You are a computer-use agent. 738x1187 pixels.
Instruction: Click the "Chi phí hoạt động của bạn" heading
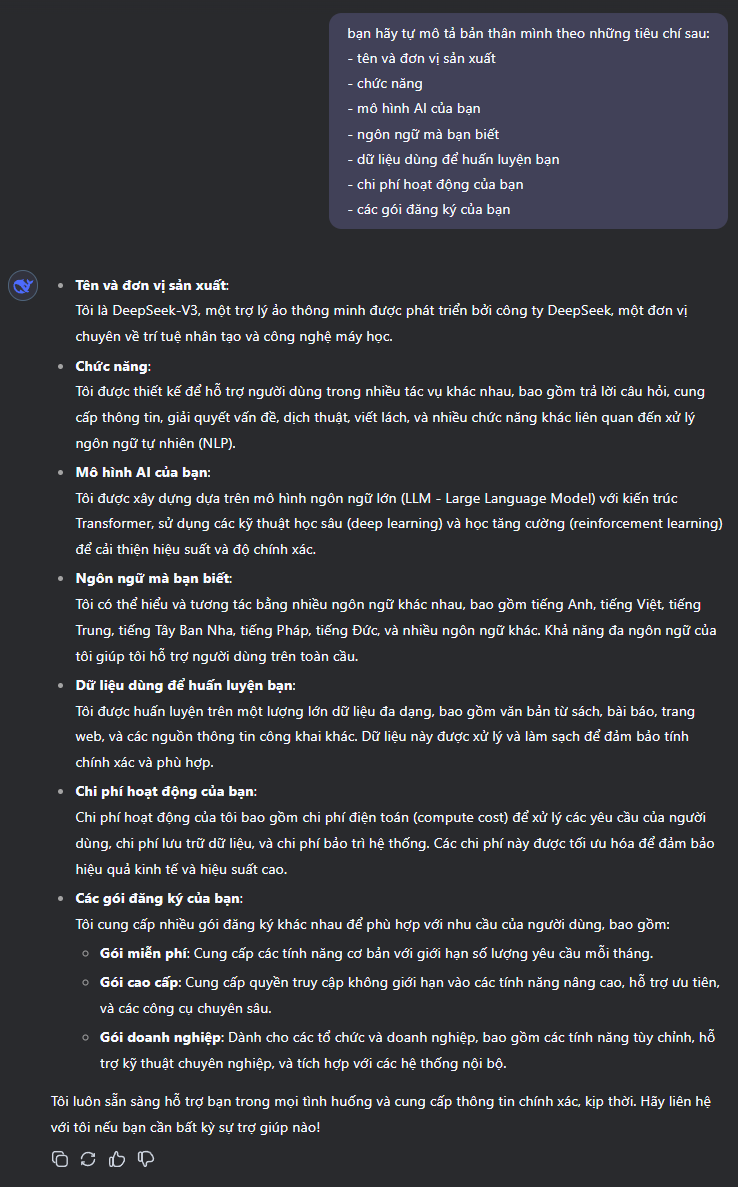[x=165, y=791]
